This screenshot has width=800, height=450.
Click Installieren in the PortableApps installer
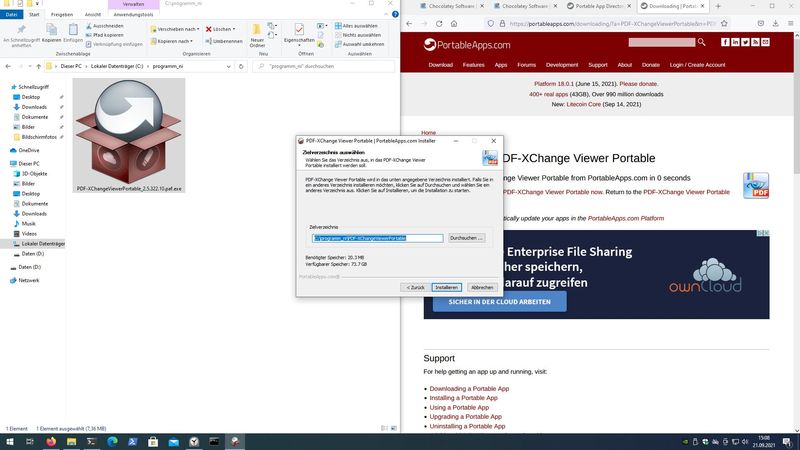(446, 287)
